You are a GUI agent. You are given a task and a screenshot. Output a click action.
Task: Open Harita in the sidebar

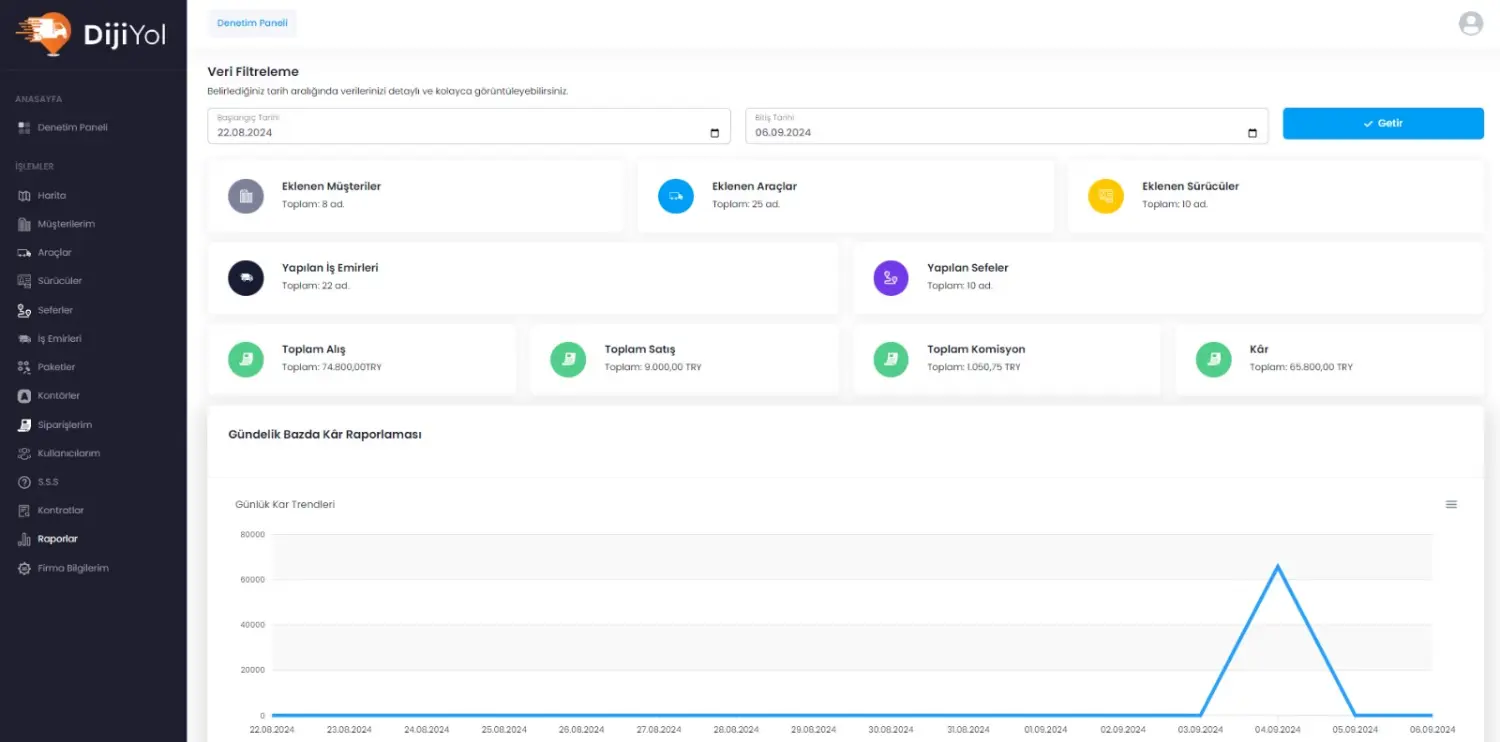tap(52, 196)
